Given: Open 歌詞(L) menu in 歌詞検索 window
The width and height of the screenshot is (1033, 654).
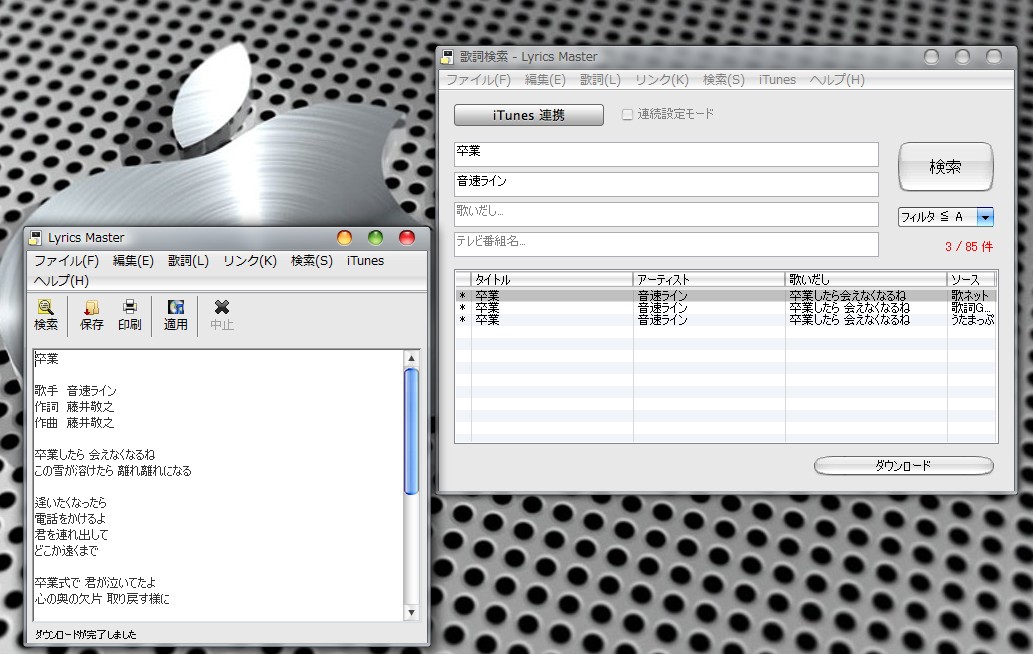Looking at the screenshot, I should (x=600, y=80).
